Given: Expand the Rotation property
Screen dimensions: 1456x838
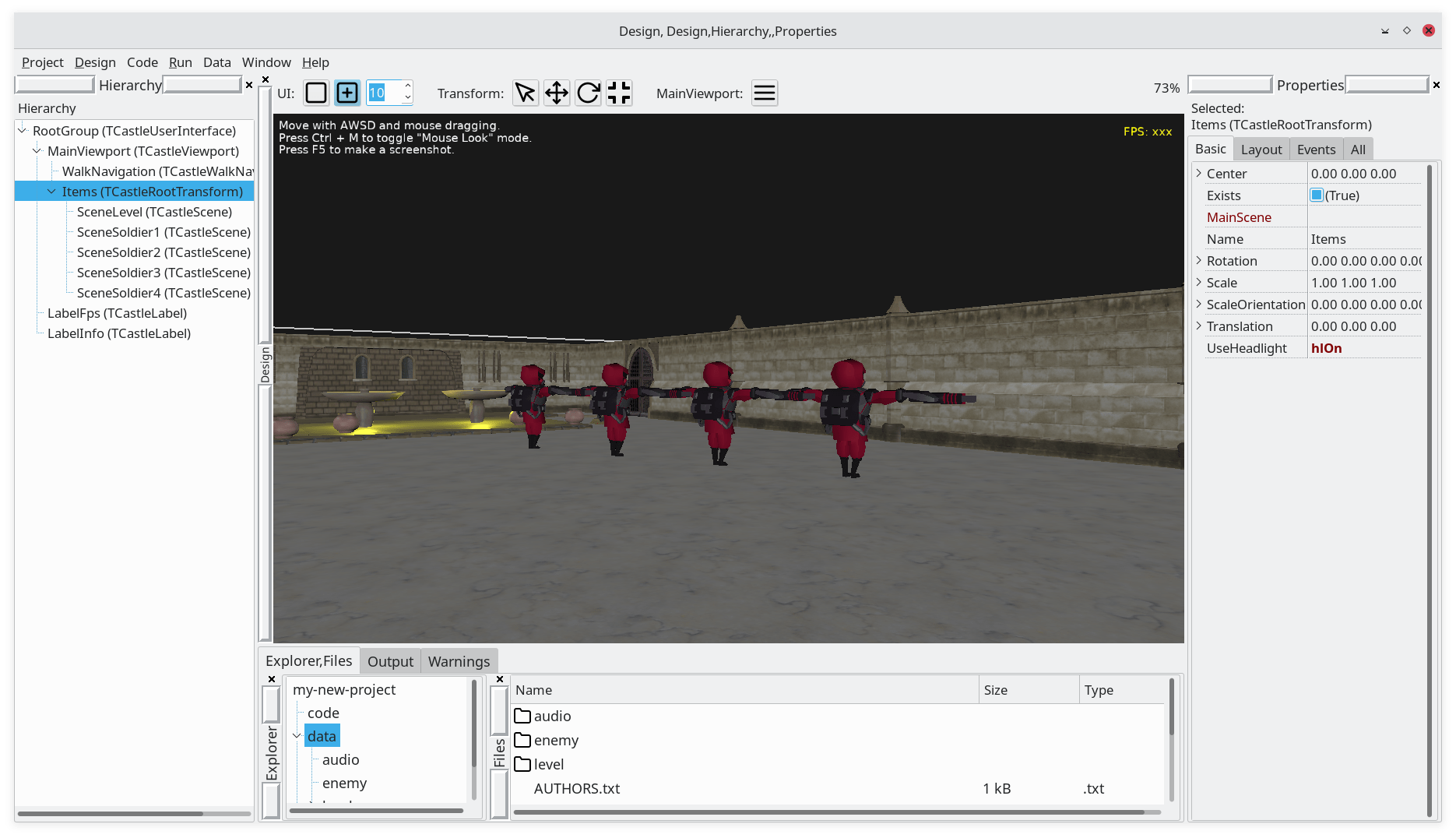Looking at the screenshot, I should click(1198, 260).
